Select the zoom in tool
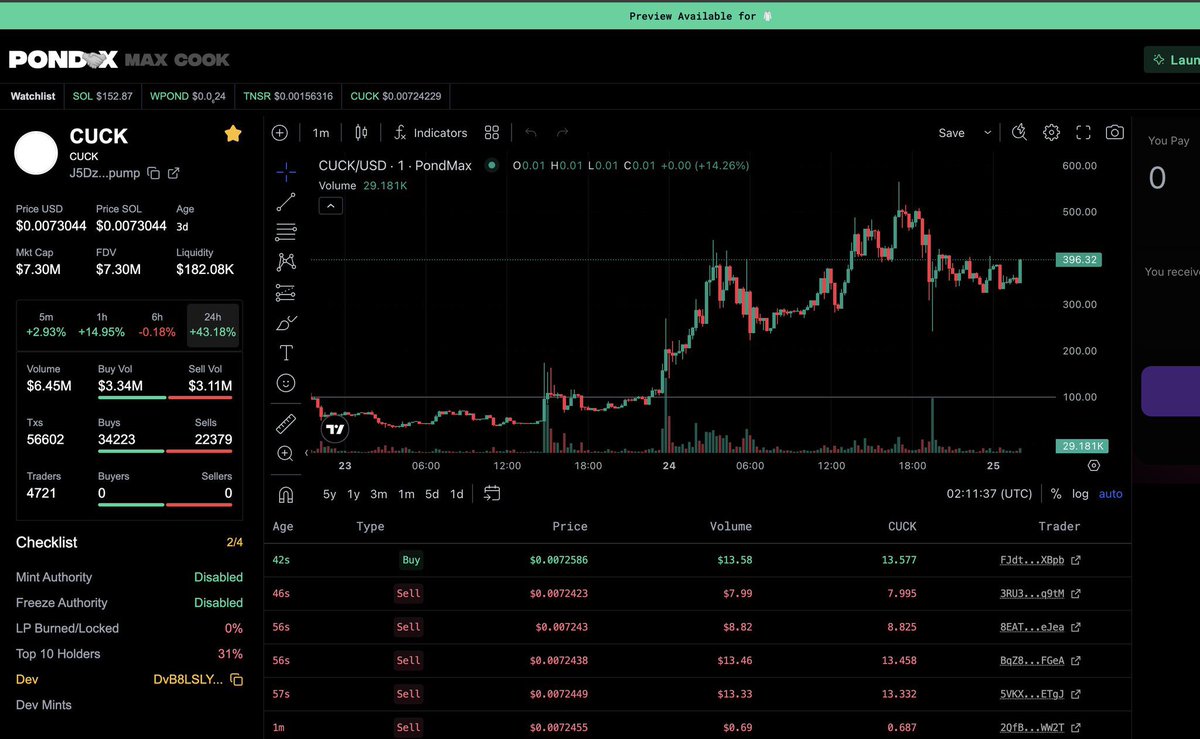The height and width of the screenshot is (739, 1200). coord(285,454)
